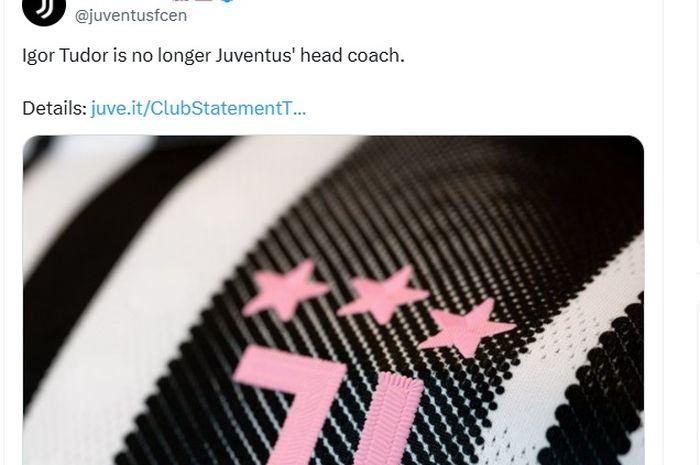The width and height of the screenshot is (700, 465).
Task: Open the jersey photo attached to tweet
Action: [333, 300]
